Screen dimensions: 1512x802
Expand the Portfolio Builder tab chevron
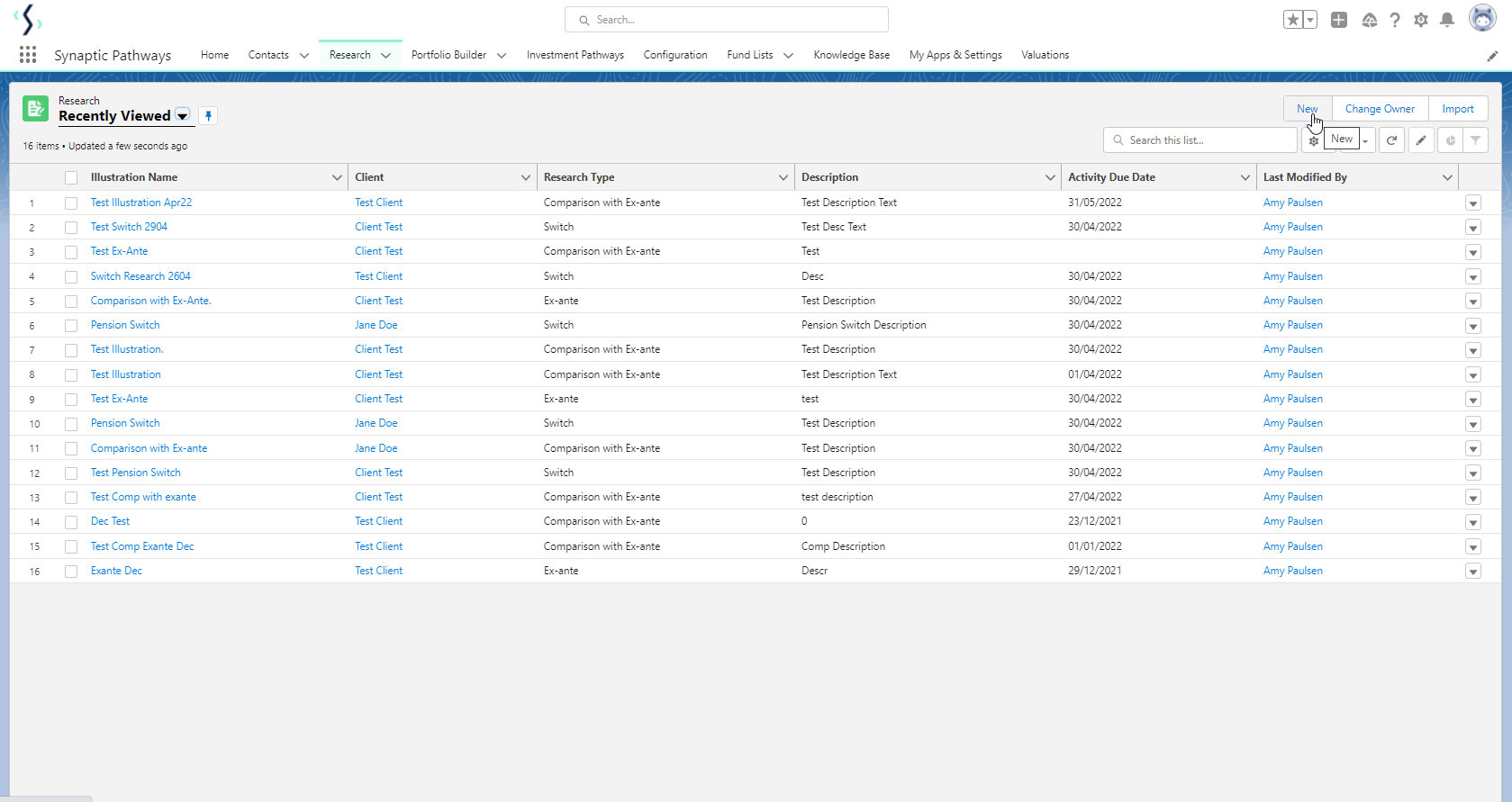tap(502, 56)
